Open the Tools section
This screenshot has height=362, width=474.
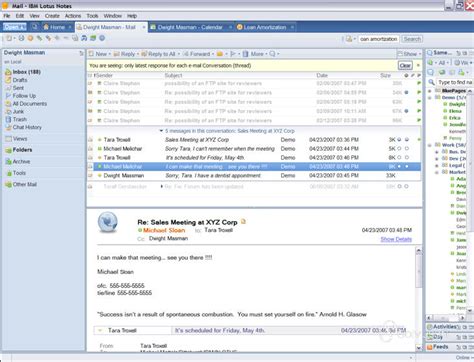pos(19,173)
